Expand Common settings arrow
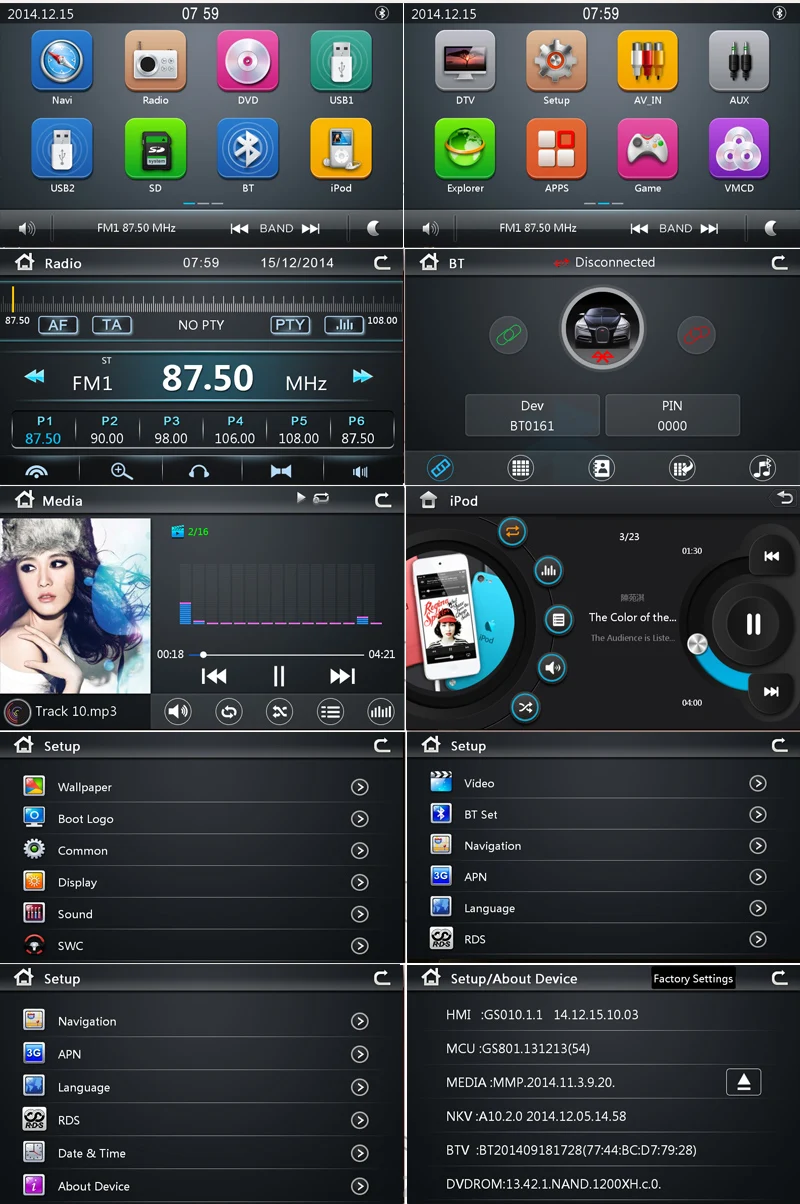Image resolution: width=800 pixels, height=1204 pixels. coord(360,851)
